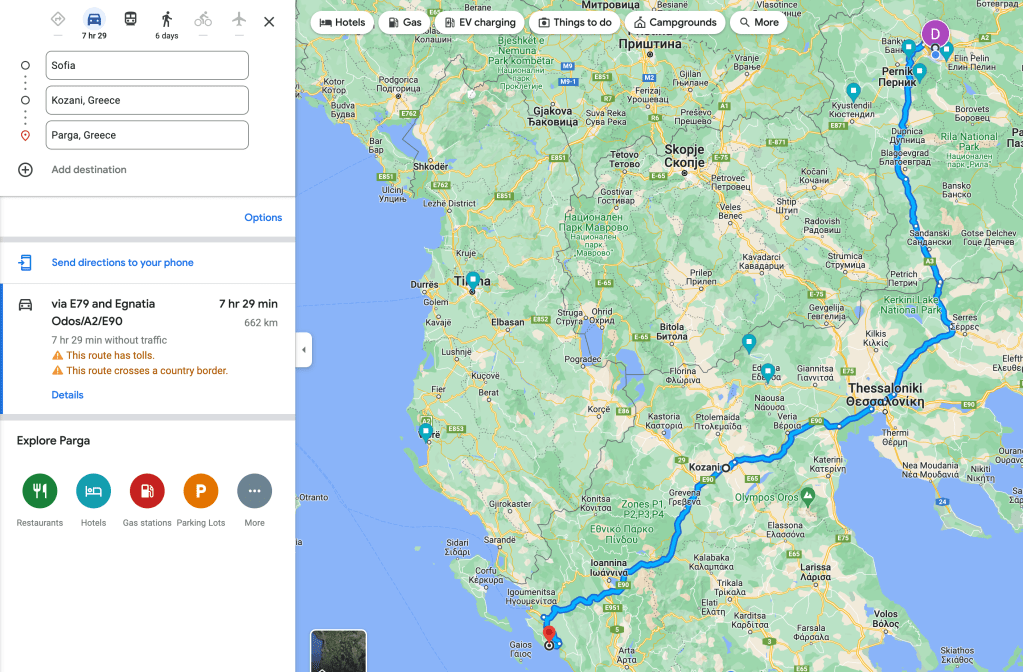Switch to transit travel mode
Image resolution: width=1023 pixels, height=672 pixels.
coord(130,19)
